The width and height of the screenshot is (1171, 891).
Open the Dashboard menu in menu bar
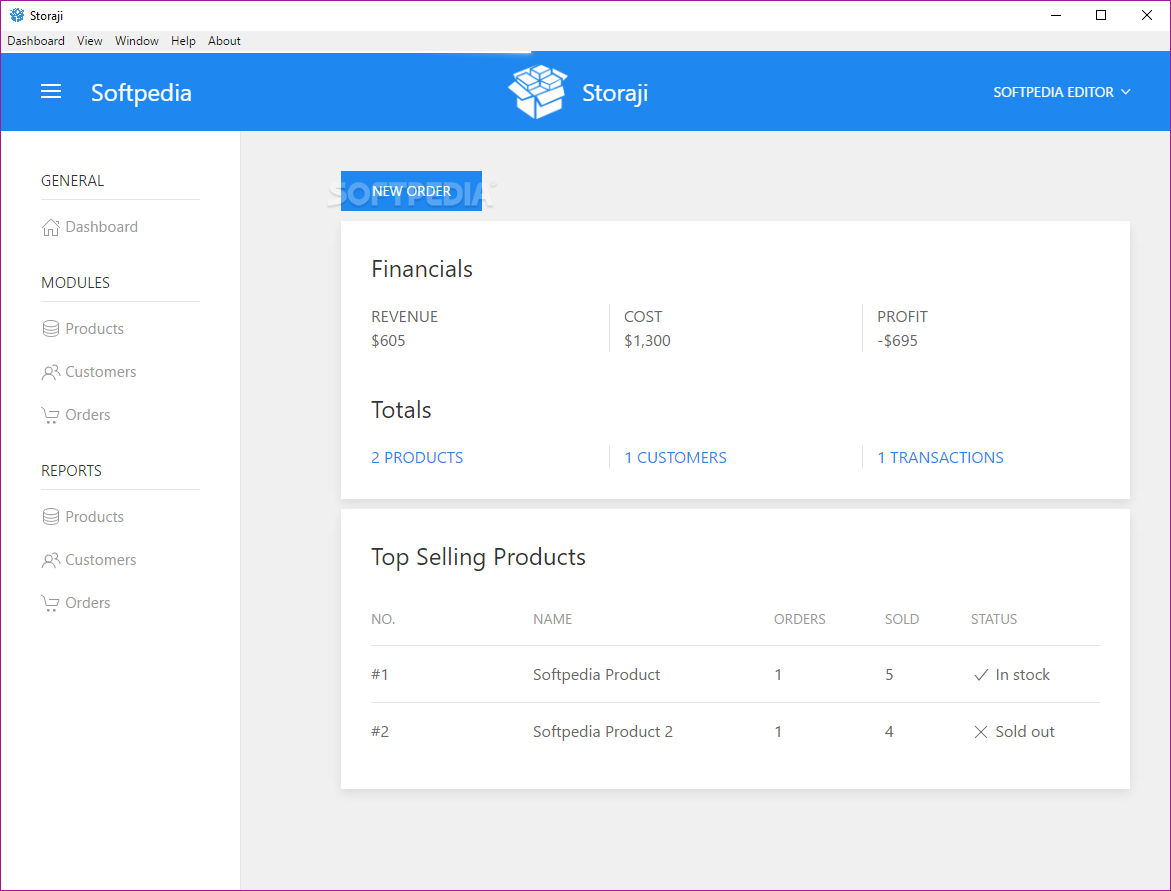[x=36, y=41]
